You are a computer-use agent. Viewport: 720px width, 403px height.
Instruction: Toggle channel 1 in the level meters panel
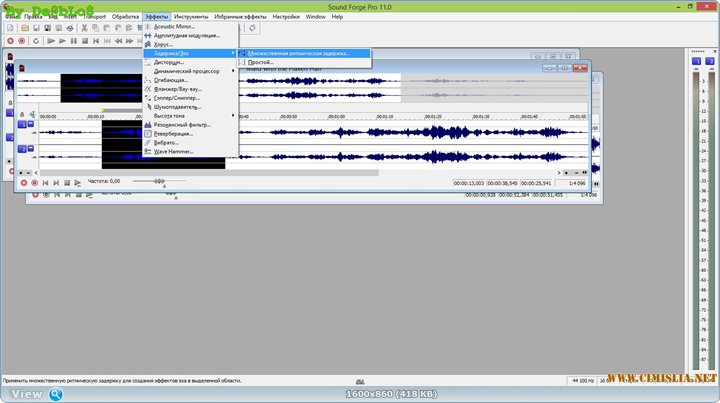click(698, 62)
